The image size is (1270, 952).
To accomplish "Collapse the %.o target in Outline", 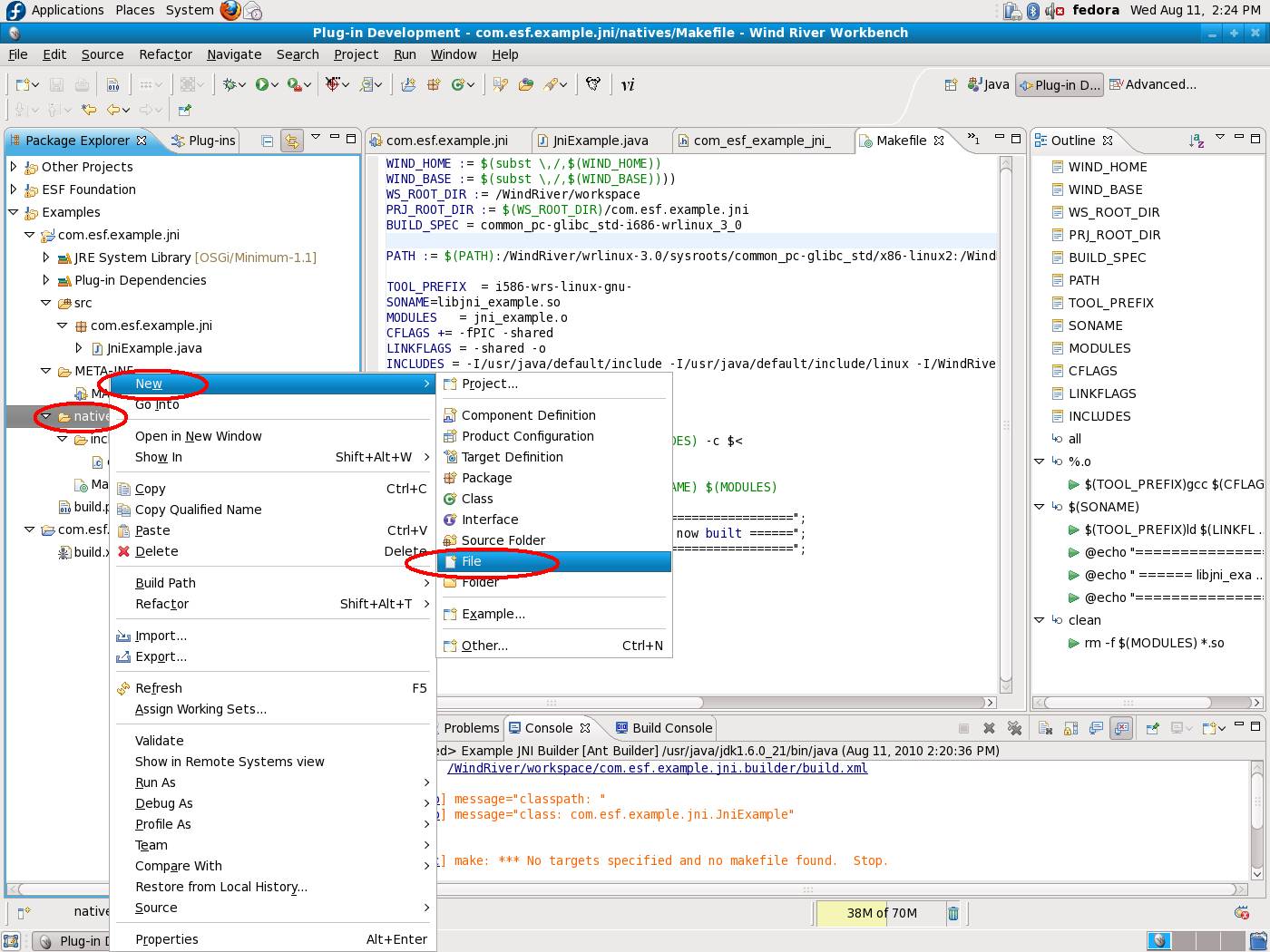I will (1040, 461).
